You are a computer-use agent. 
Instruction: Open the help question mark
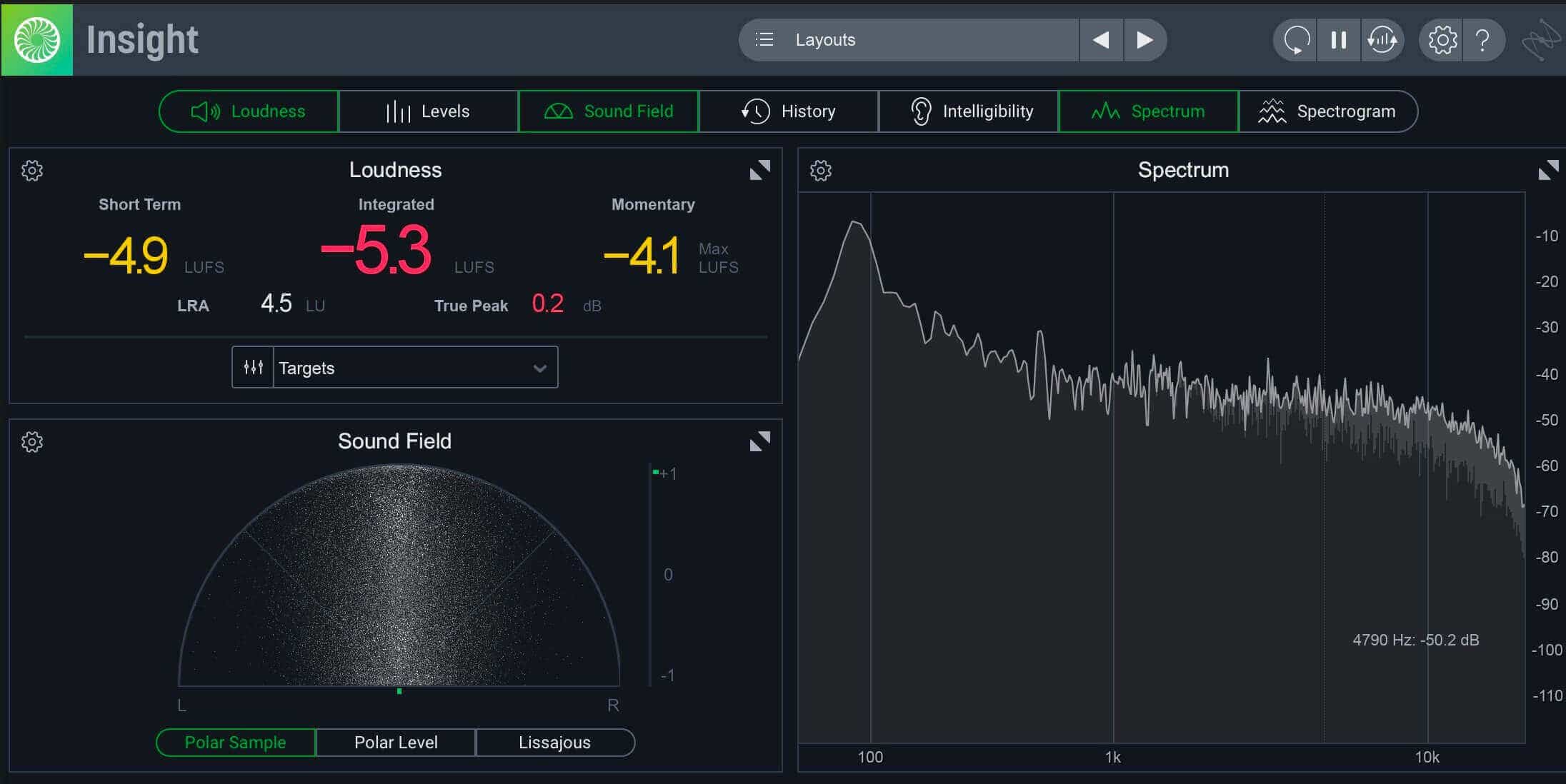(x=1483, y=40)
